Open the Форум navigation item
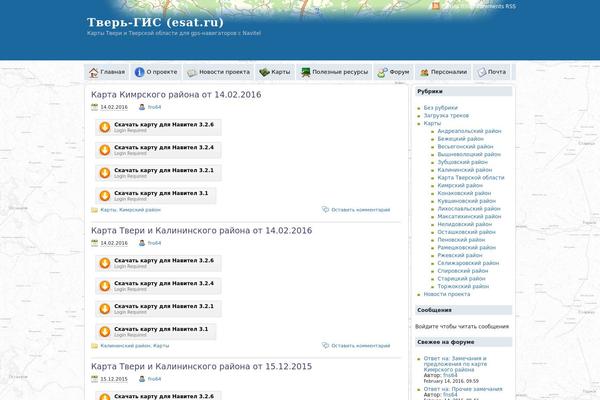Image resolution: width=600 pixels, height=400 pixels. [x=393, y=72]
